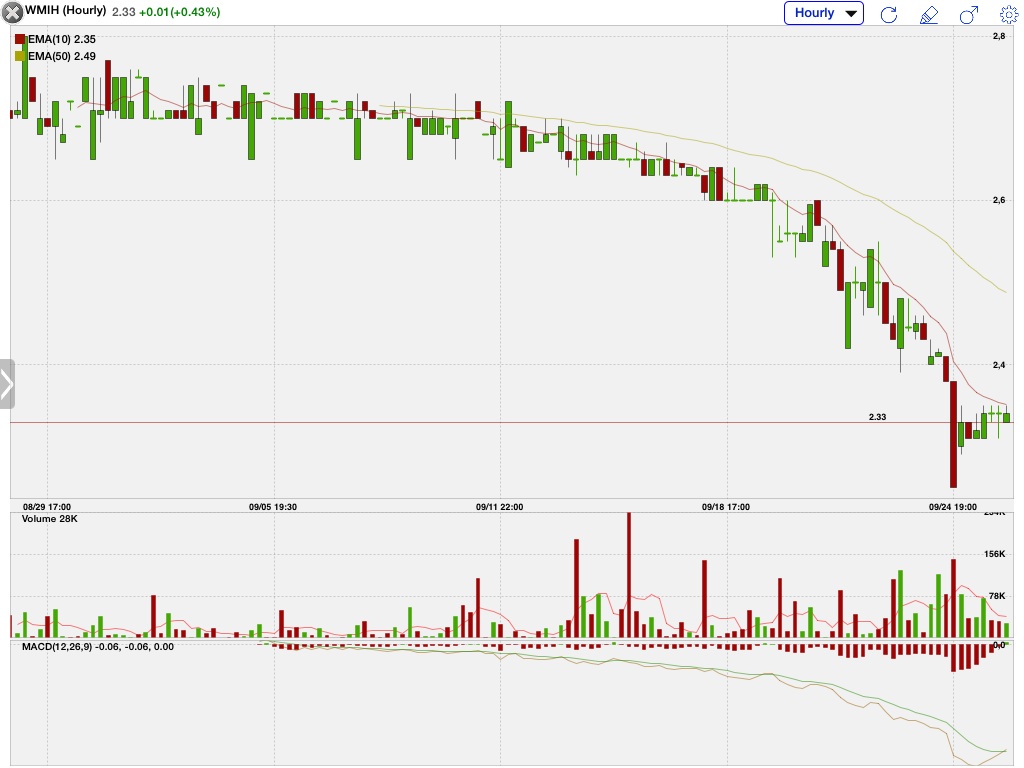Click the Volume 28K panel label

click(50, 519)
